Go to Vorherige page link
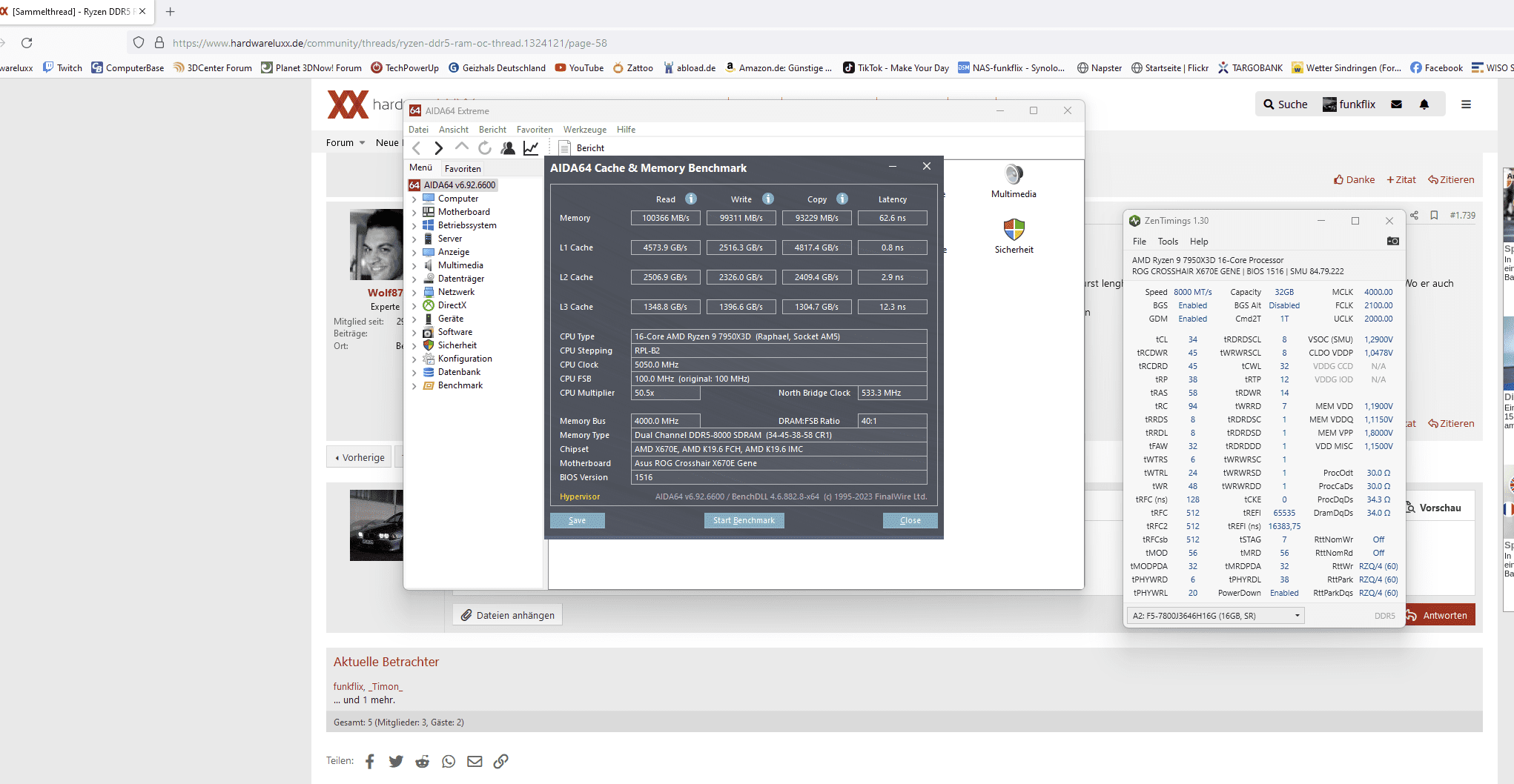This screenshot has width=1514, height=784. tap(360, 457)
